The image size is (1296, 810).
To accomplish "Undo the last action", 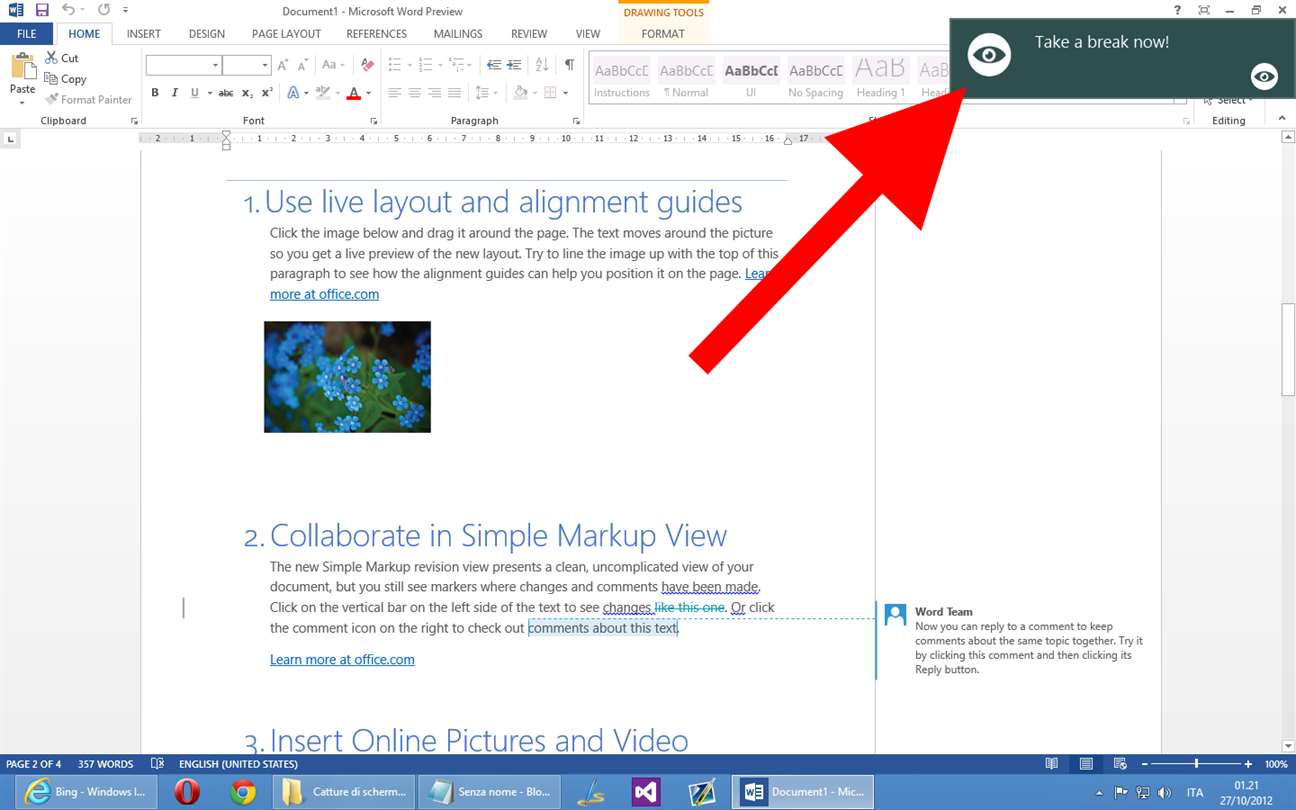I will [67, 10].
